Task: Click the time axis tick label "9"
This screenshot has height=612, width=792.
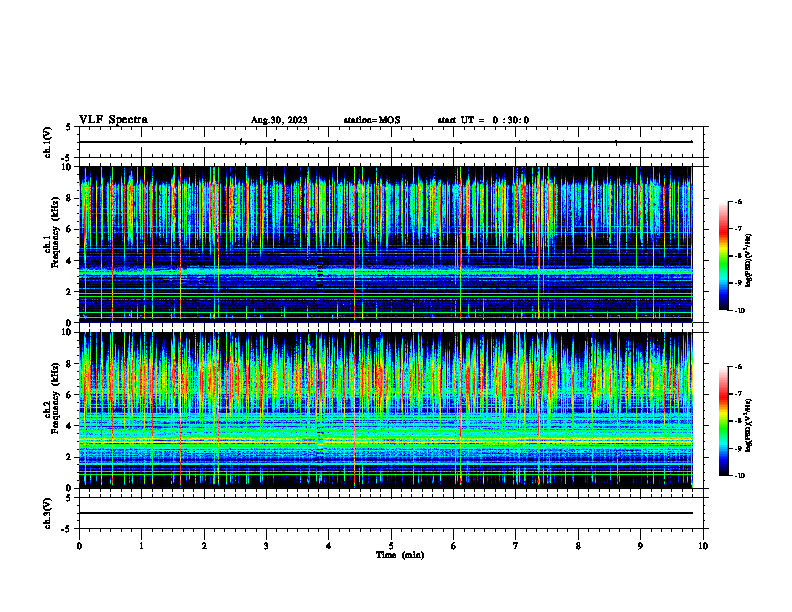Action: coord(640,546)
